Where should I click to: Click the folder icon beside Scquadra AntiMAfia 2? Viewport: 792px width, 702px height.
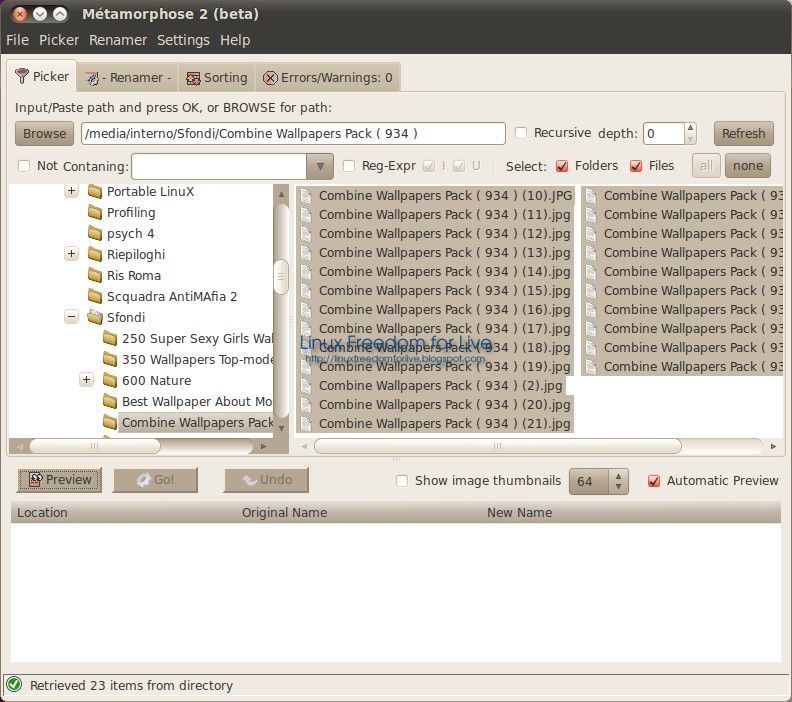[94, 296]
